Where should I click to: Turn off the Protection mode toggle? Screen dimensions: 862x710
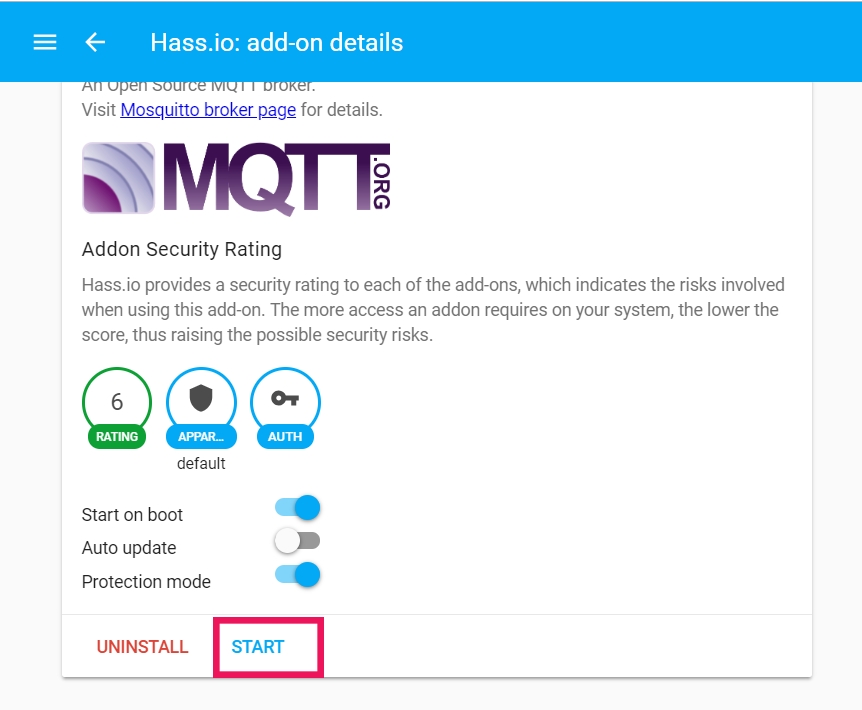click(x=298, y=574)
